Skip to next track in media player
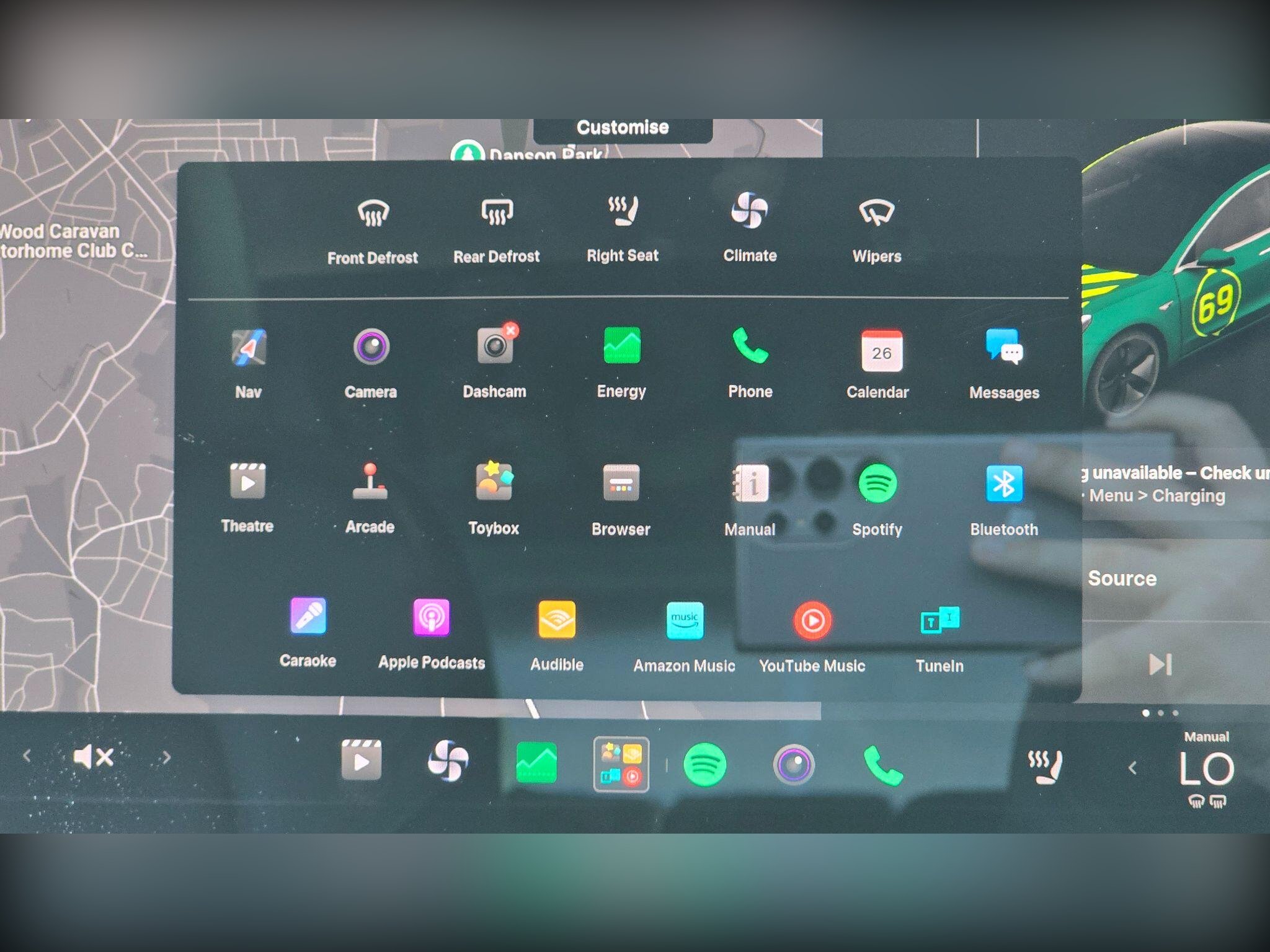The image size is (1270, 952). coord(1160,664)
